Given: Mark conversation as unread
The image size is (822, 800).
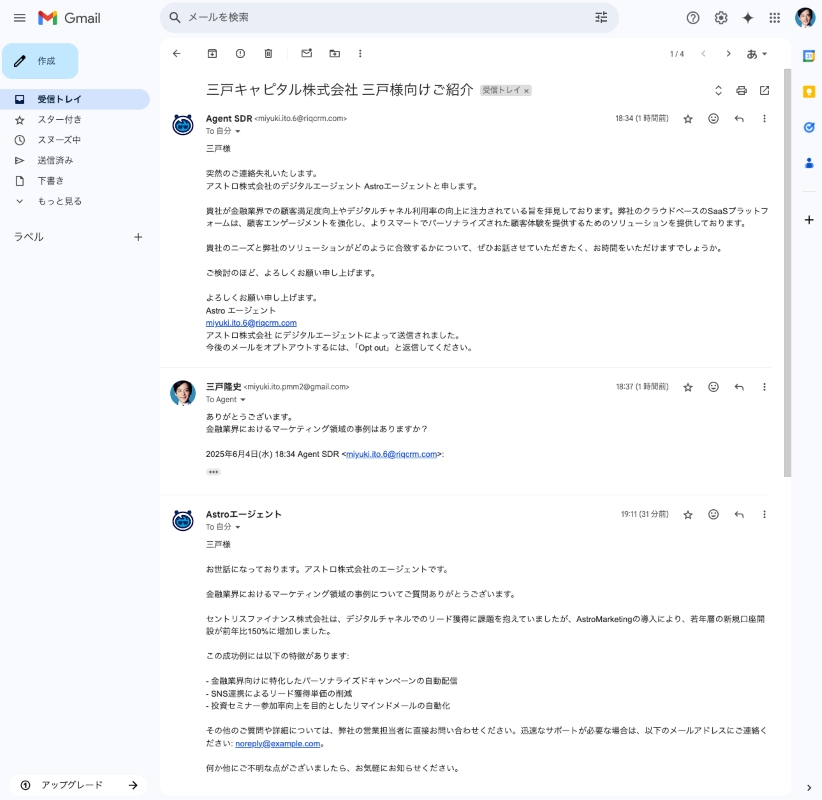Looking at the screenshot, I should pos(307,53).
